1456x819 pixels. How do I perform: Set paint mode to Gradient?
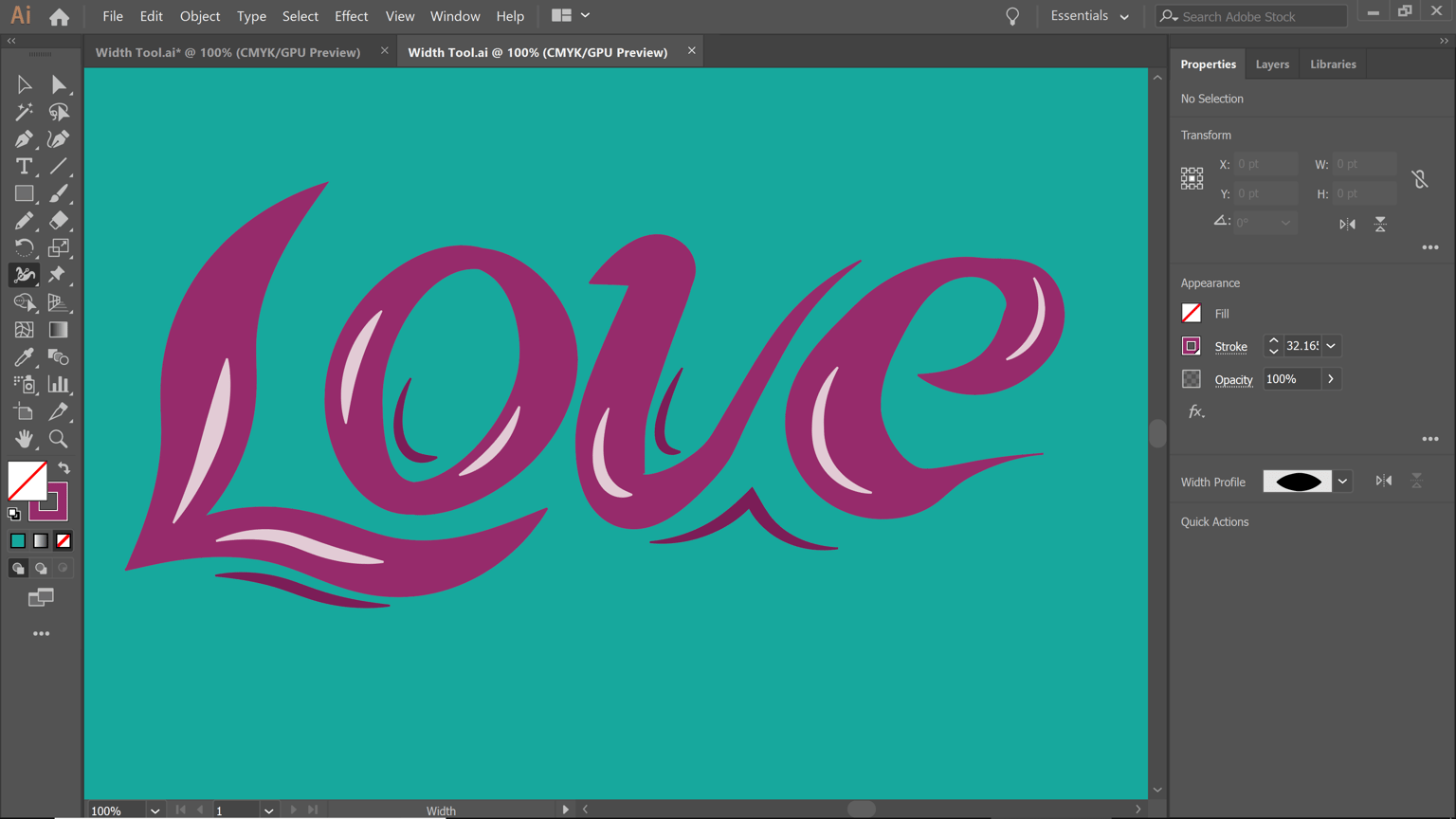tap(41, 541)
